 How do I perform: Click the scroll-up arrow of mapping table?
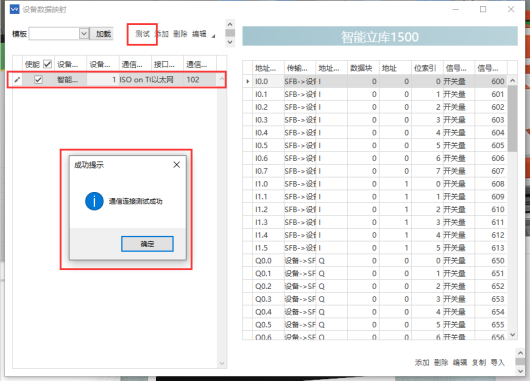pos(512,80)
